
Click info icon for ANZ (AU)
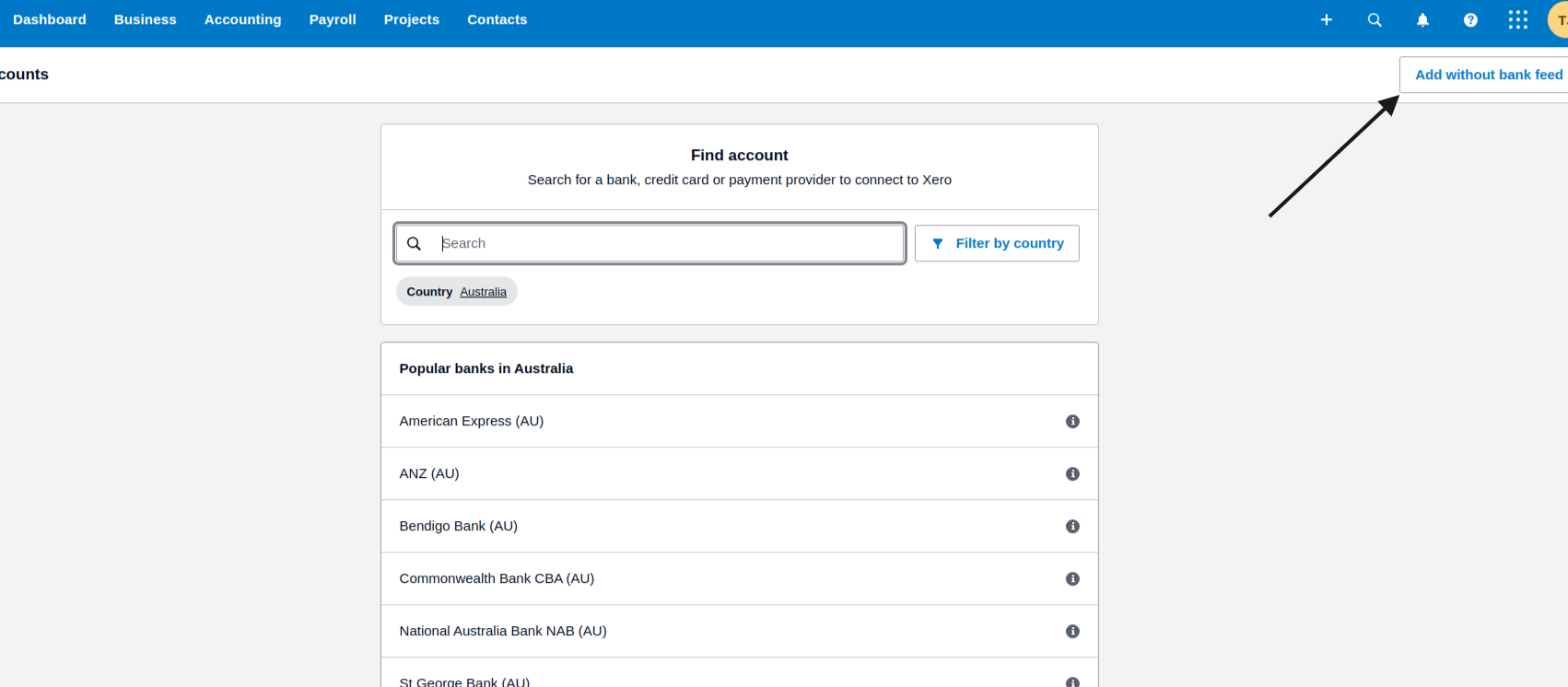coord(1072,473)
